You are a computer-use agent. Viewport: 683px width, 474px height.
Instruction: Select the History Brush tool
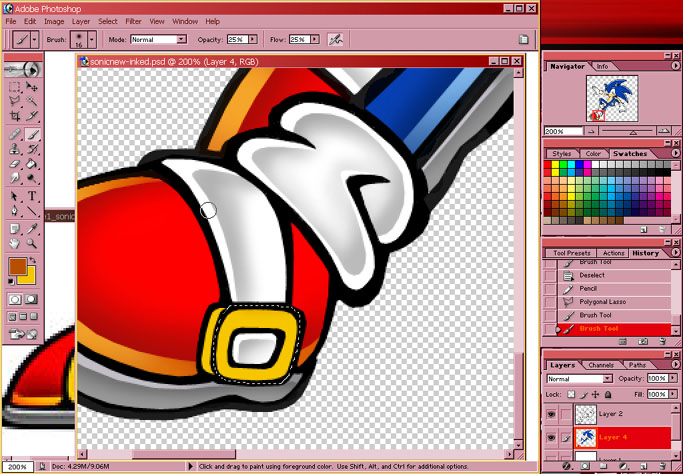pyautogui.click(x=31, y=149)
